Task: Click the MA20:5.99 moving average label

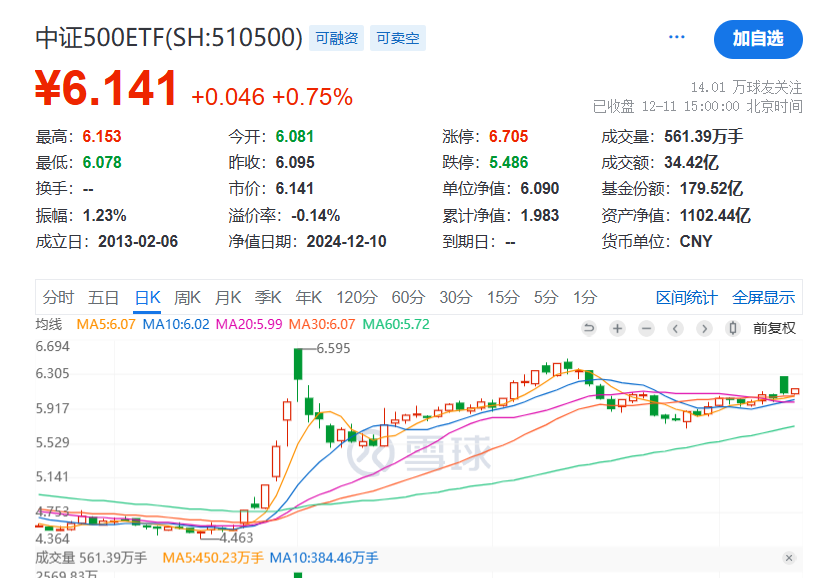Action: click(248, 324)
